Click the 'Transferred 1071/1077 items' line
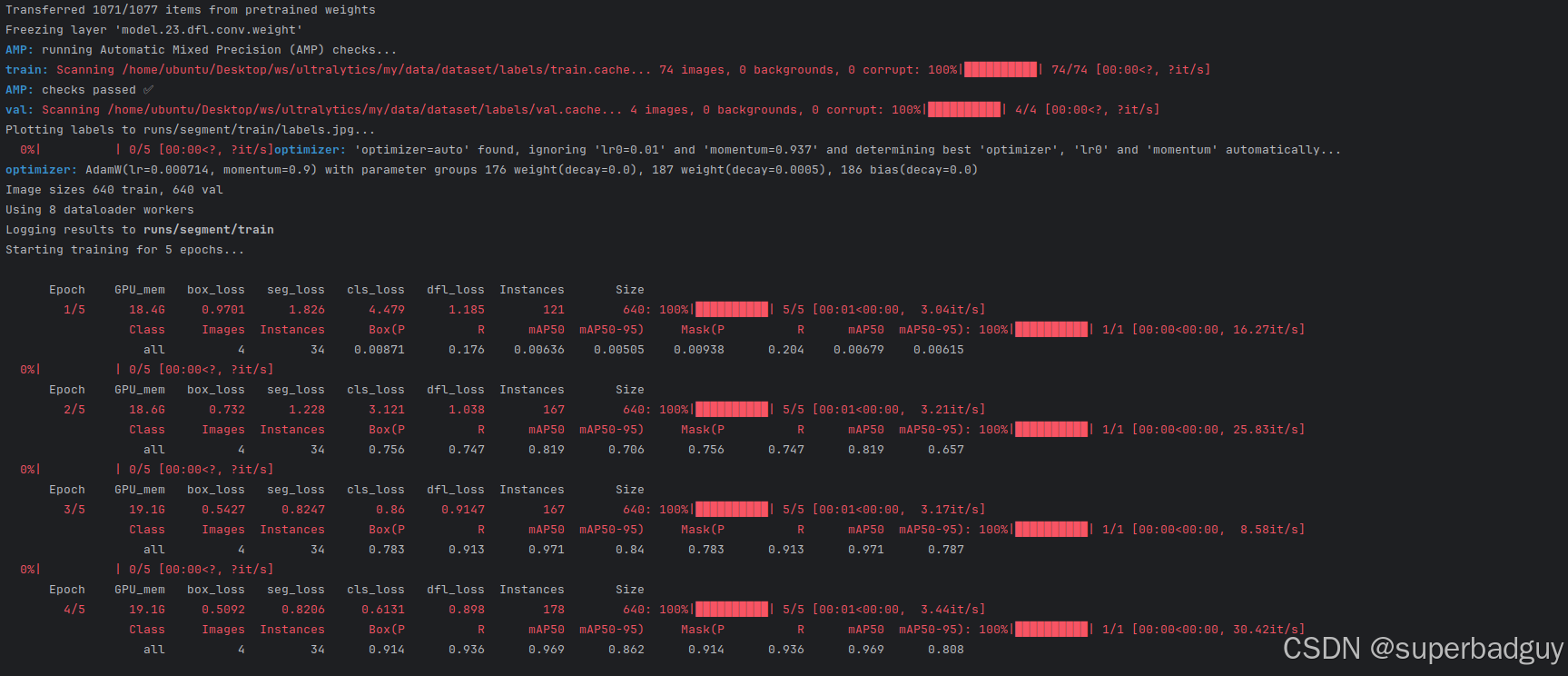 [x=191, y=10]
